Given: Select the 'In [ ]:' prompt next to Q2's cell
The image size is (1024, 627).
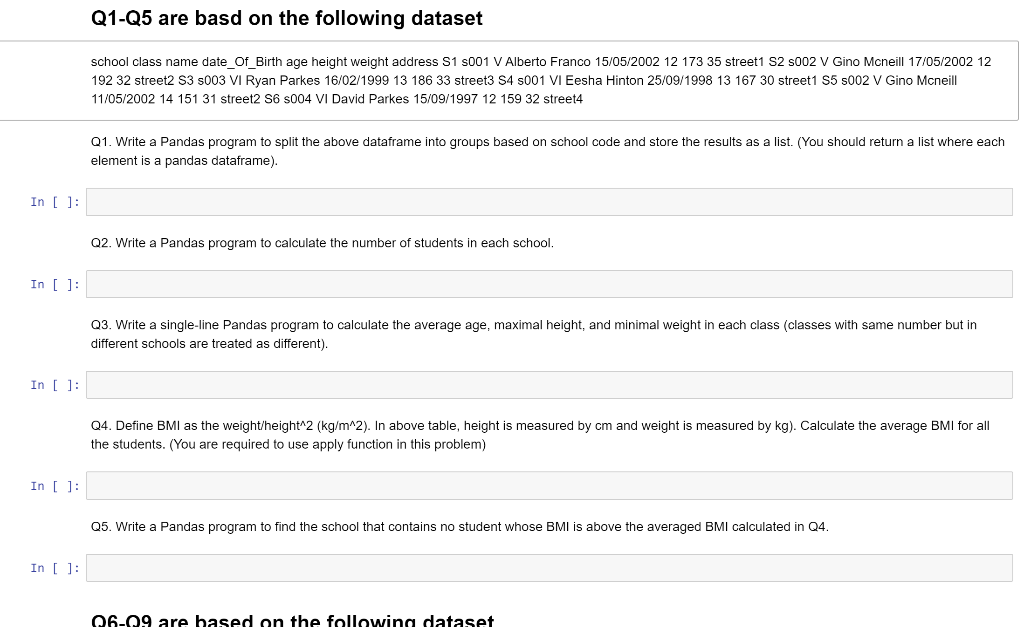Looking at the screenshot, I should click(x=55, y=283).
